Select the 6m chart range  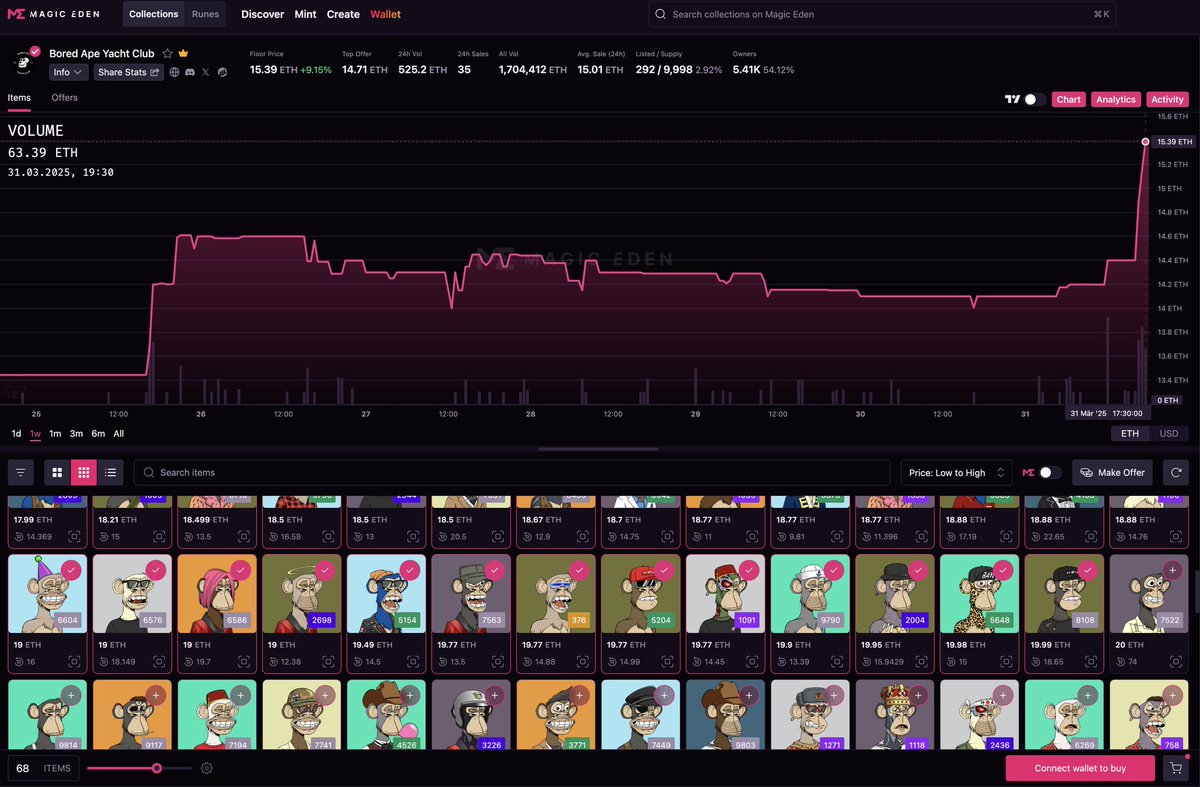coord(98,433)
